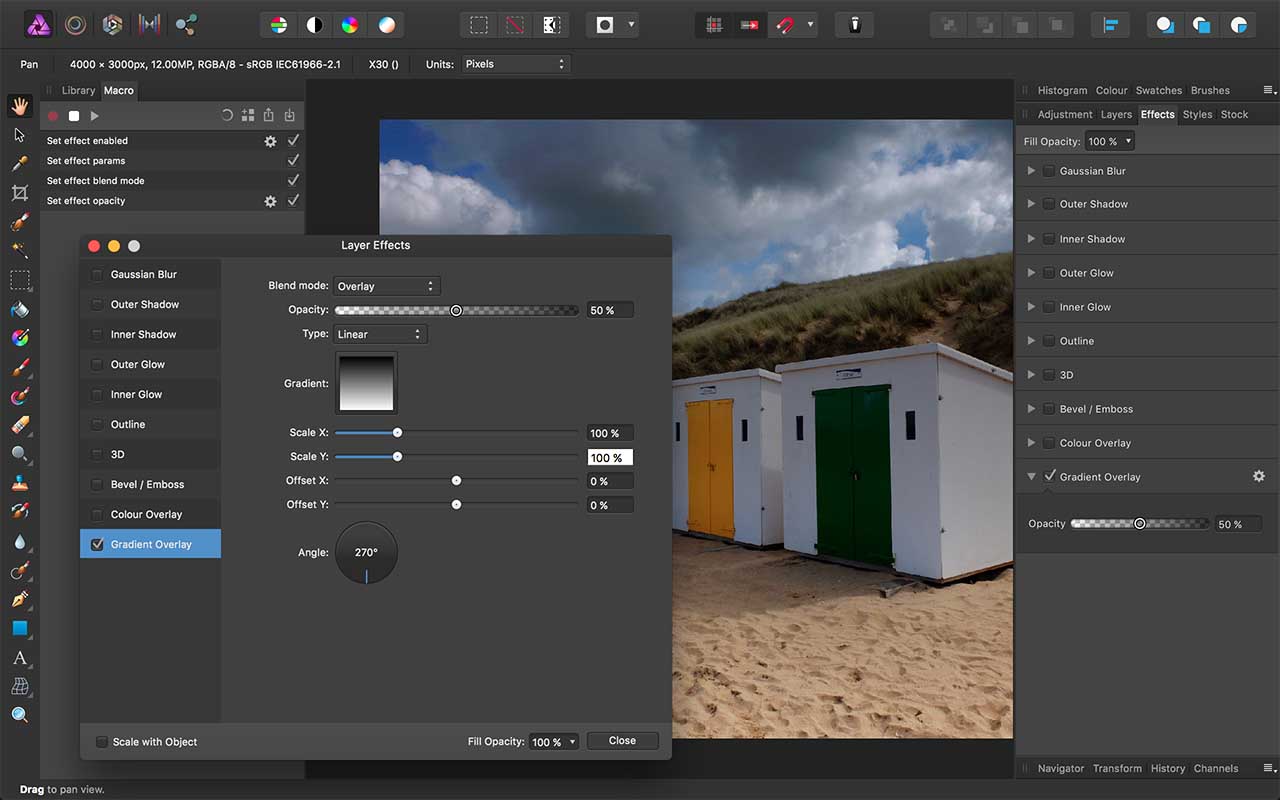The height and width of the screenshot is (800, 1280).
Task: Expand the 3D effect triangle in Effects panel
Action: point(1031,375)
